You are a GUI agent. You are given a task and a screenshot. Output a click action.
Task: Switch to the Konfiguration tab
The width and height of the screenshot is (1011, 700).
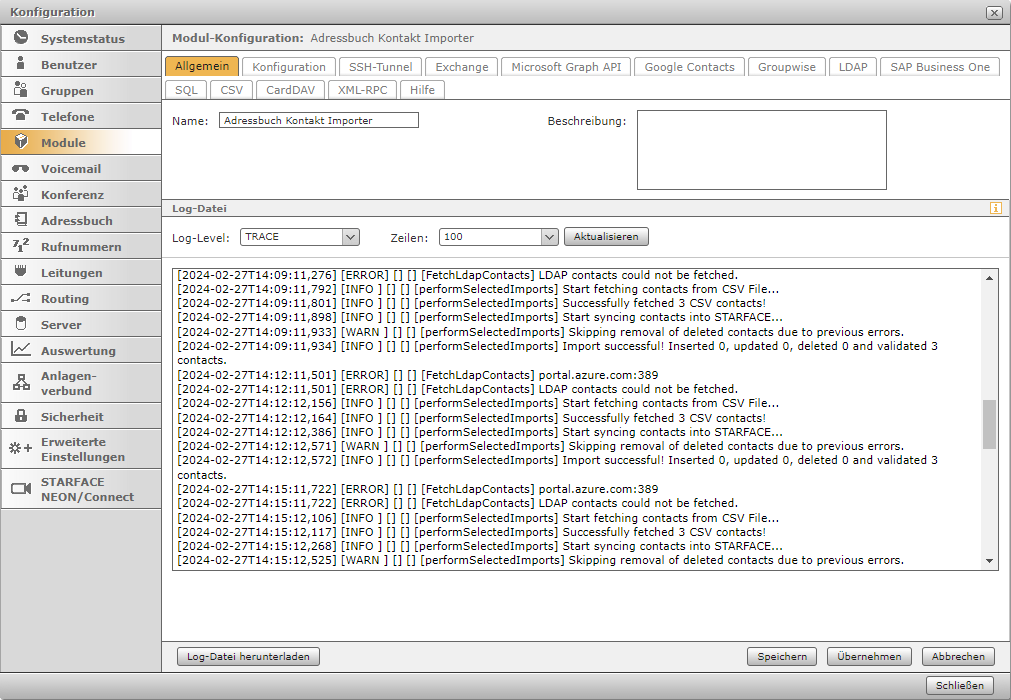(x=289, y=67)
